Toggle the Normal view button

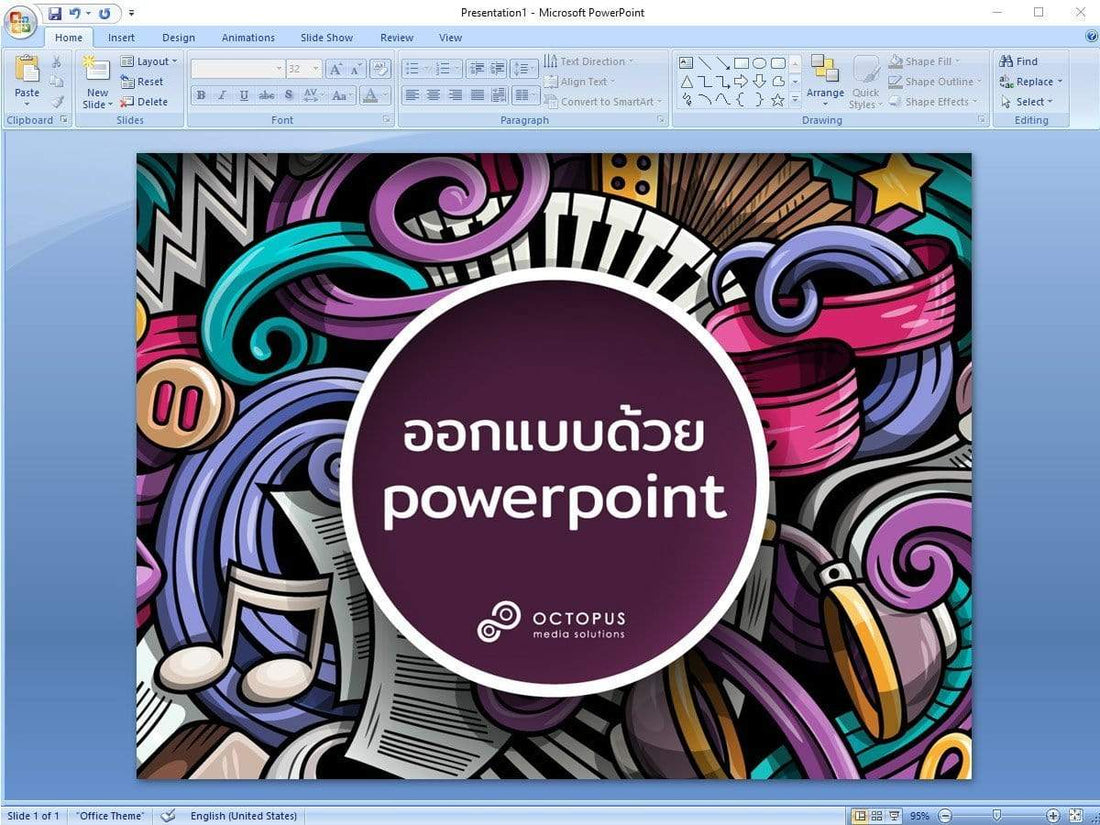pos(859,816)
